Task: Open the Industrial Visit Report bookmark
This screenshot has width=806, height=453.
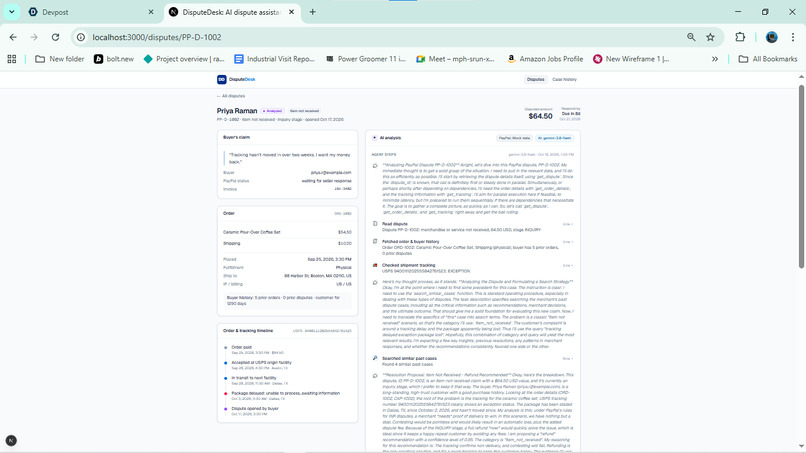Action: [274, 59]
